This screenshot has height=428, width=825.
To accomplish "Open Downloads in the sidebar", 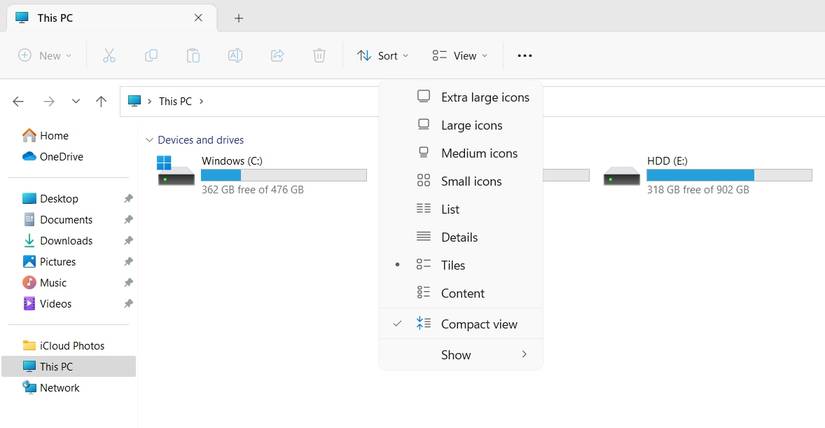I will point(66,241).
